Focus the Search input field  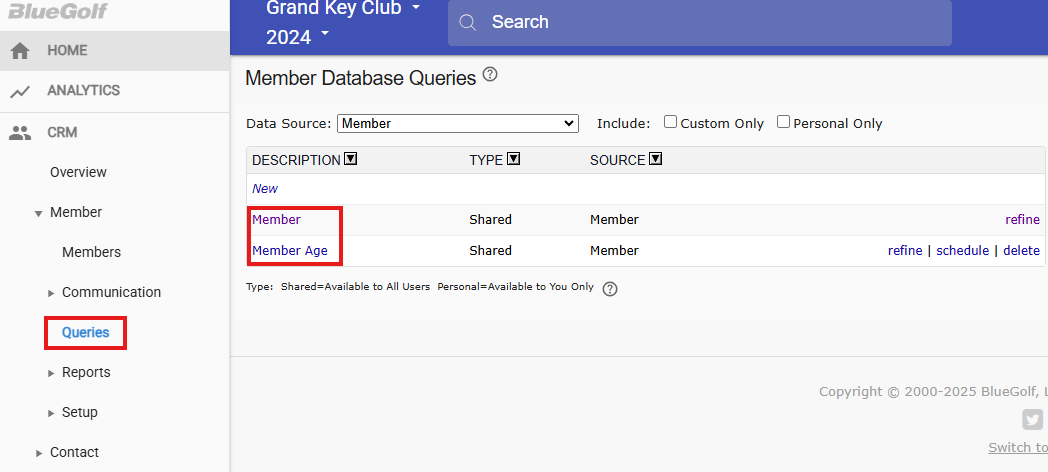point(700,22)
